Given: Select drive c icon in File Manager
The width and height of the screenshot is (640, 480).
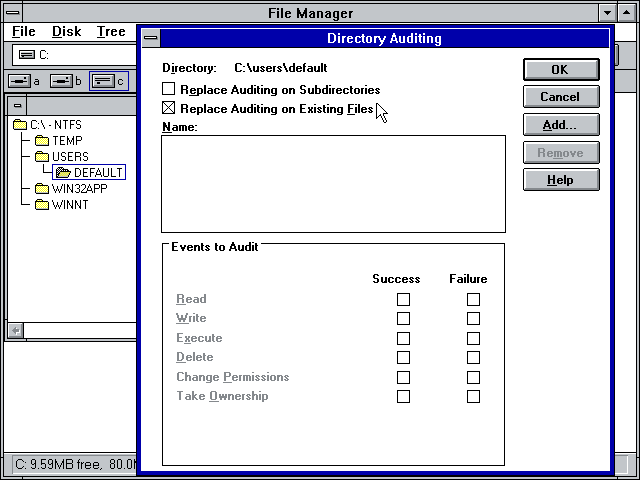Looking at the screenshot, I should pos(103,81).
